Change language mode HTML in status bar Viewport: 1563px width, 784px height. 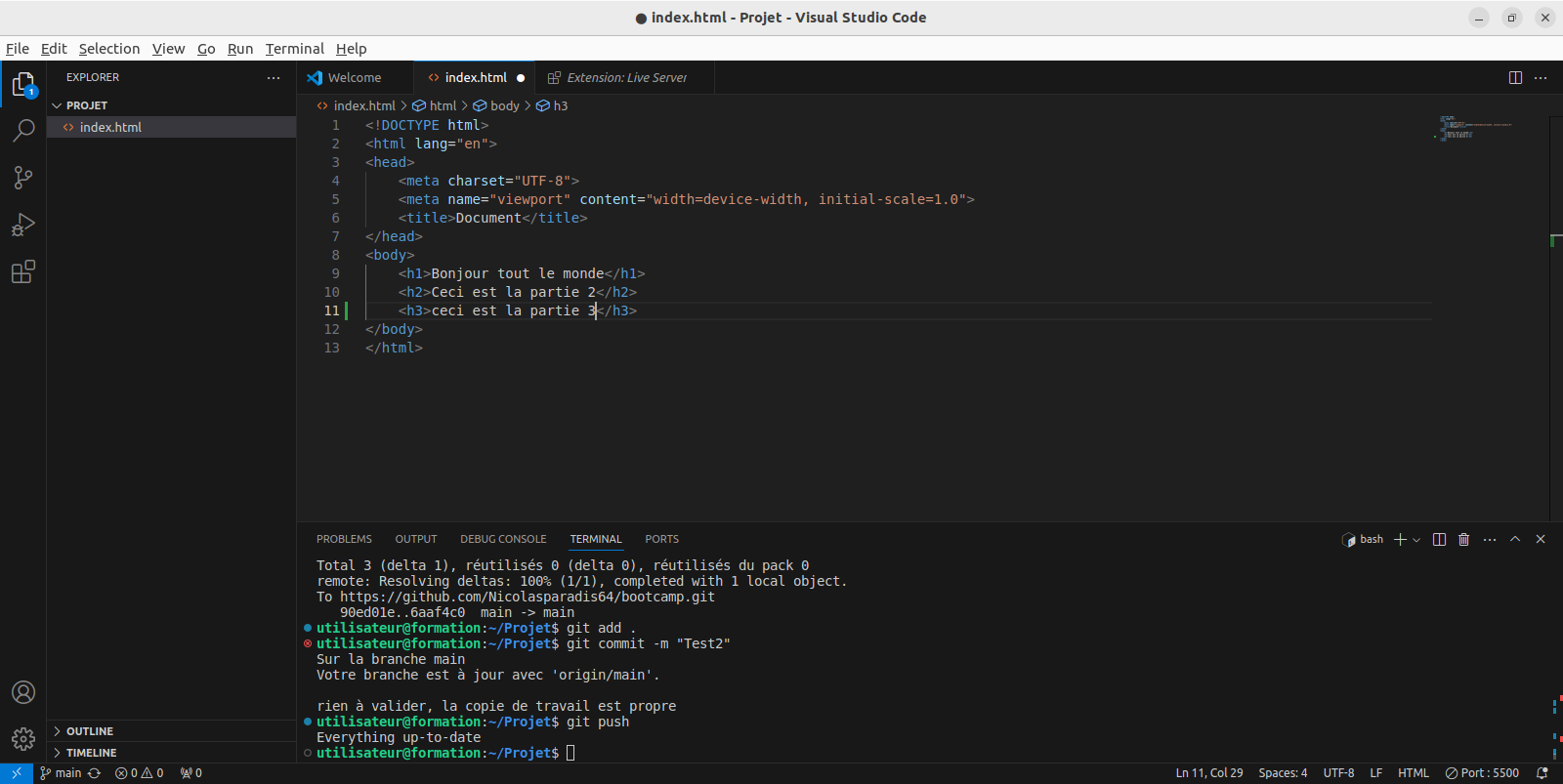pos(1413,773)
